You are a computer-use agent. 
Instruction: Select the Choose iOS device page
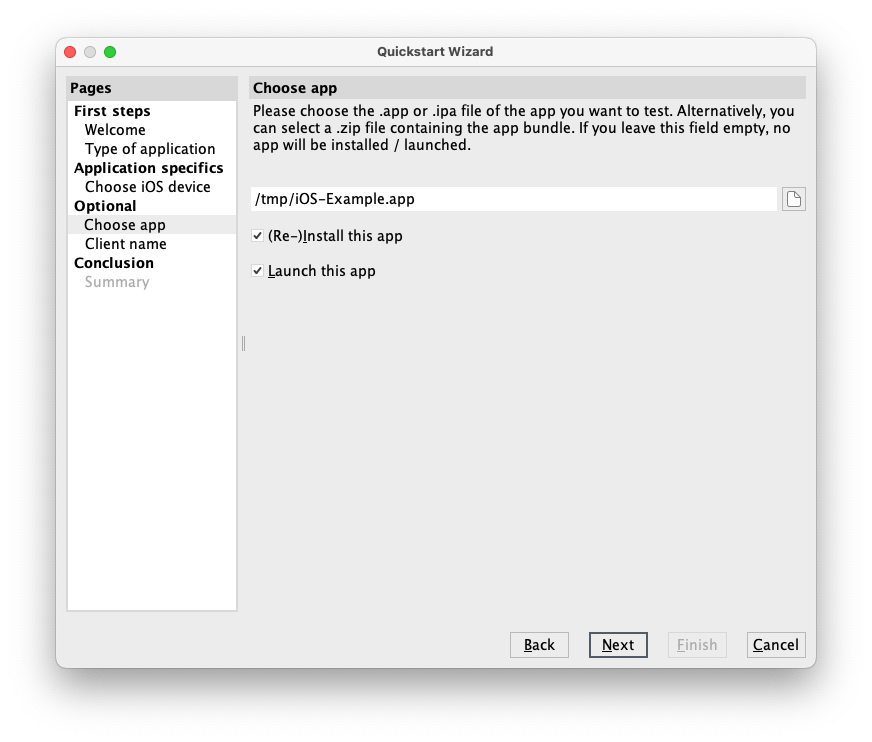pos(147,187)
